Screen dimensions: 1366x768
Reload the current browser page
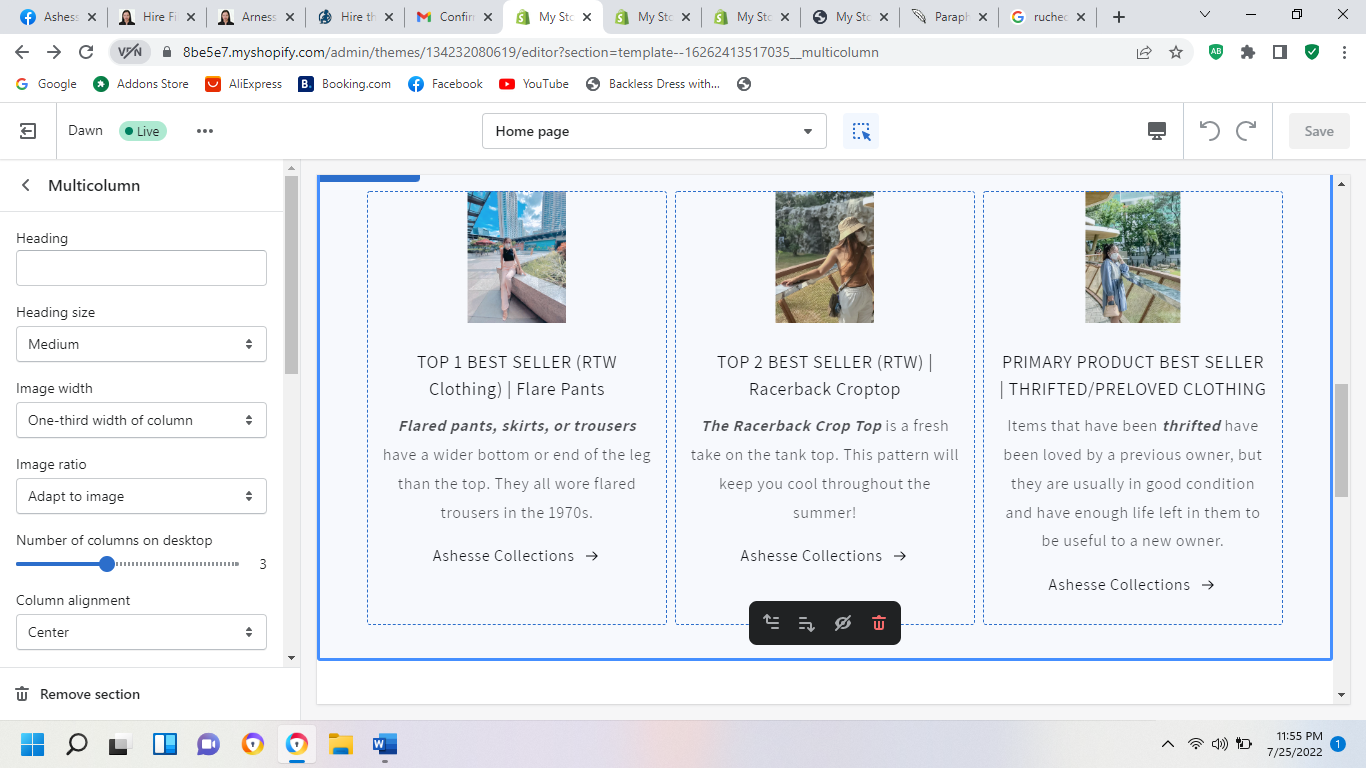pyautogui.click(x=86, y=52)
